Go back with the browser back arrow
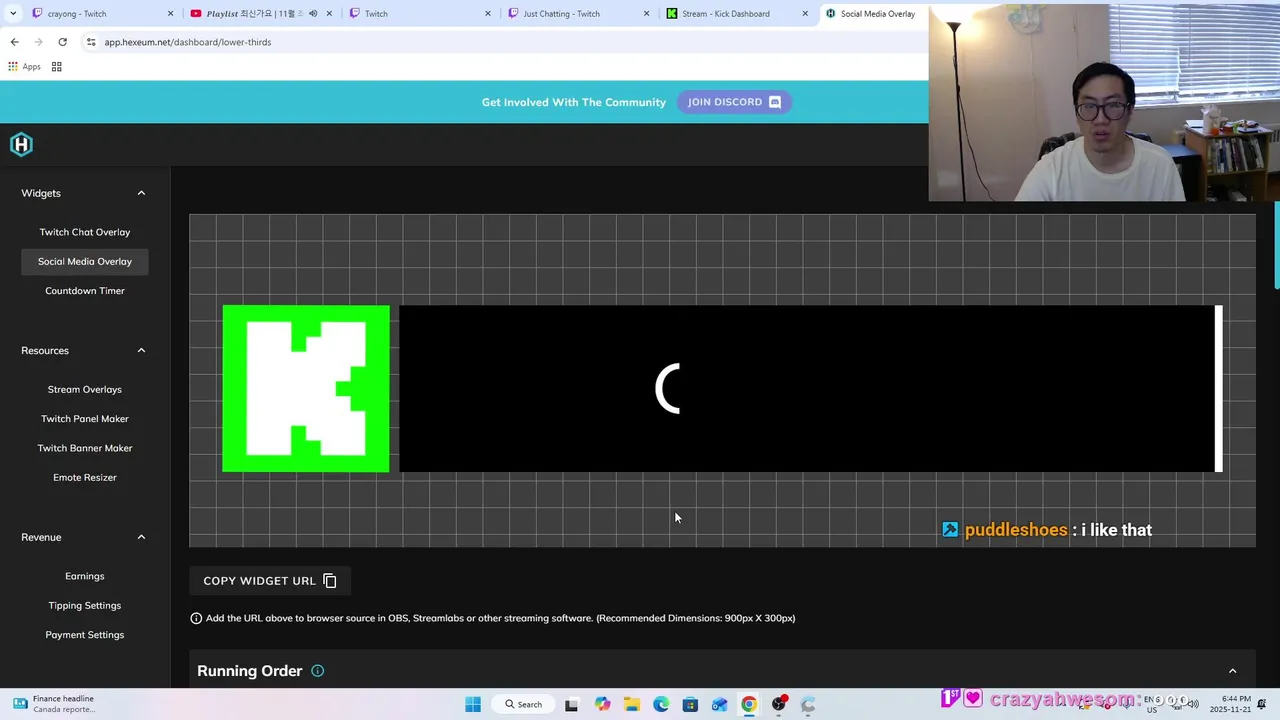Image resolution: width=1280 pixels, height=720 pixels. pos(14,42)
